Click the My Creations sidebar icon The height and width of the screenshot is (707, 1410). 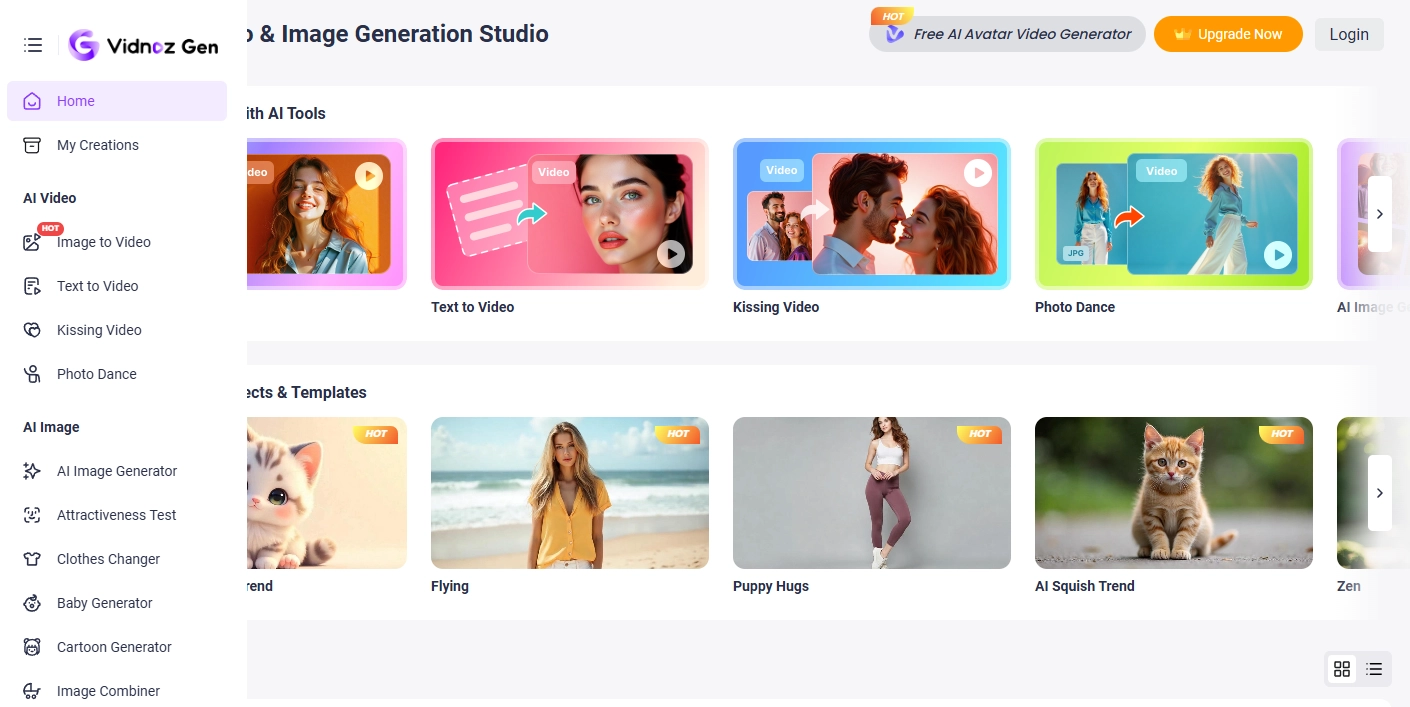pos(31,145)
